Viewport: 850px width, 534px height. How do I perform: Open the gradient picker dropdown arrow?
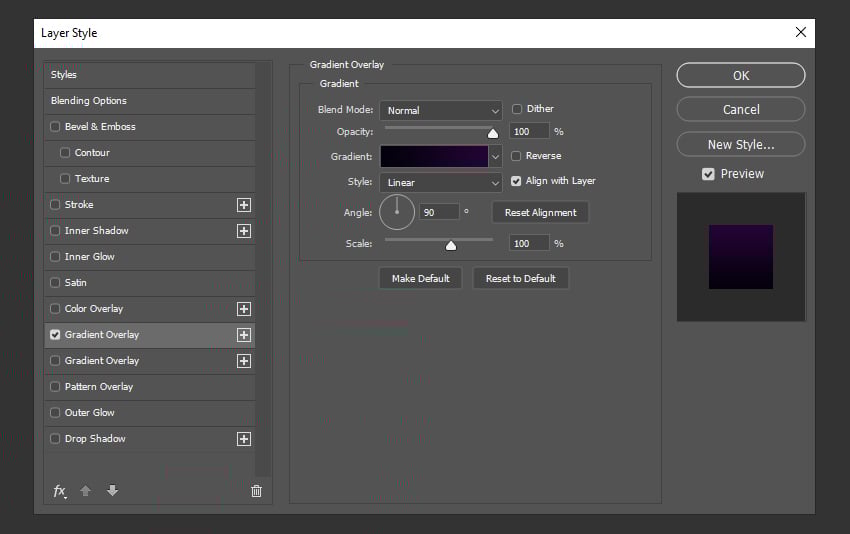tap(495, 157)
